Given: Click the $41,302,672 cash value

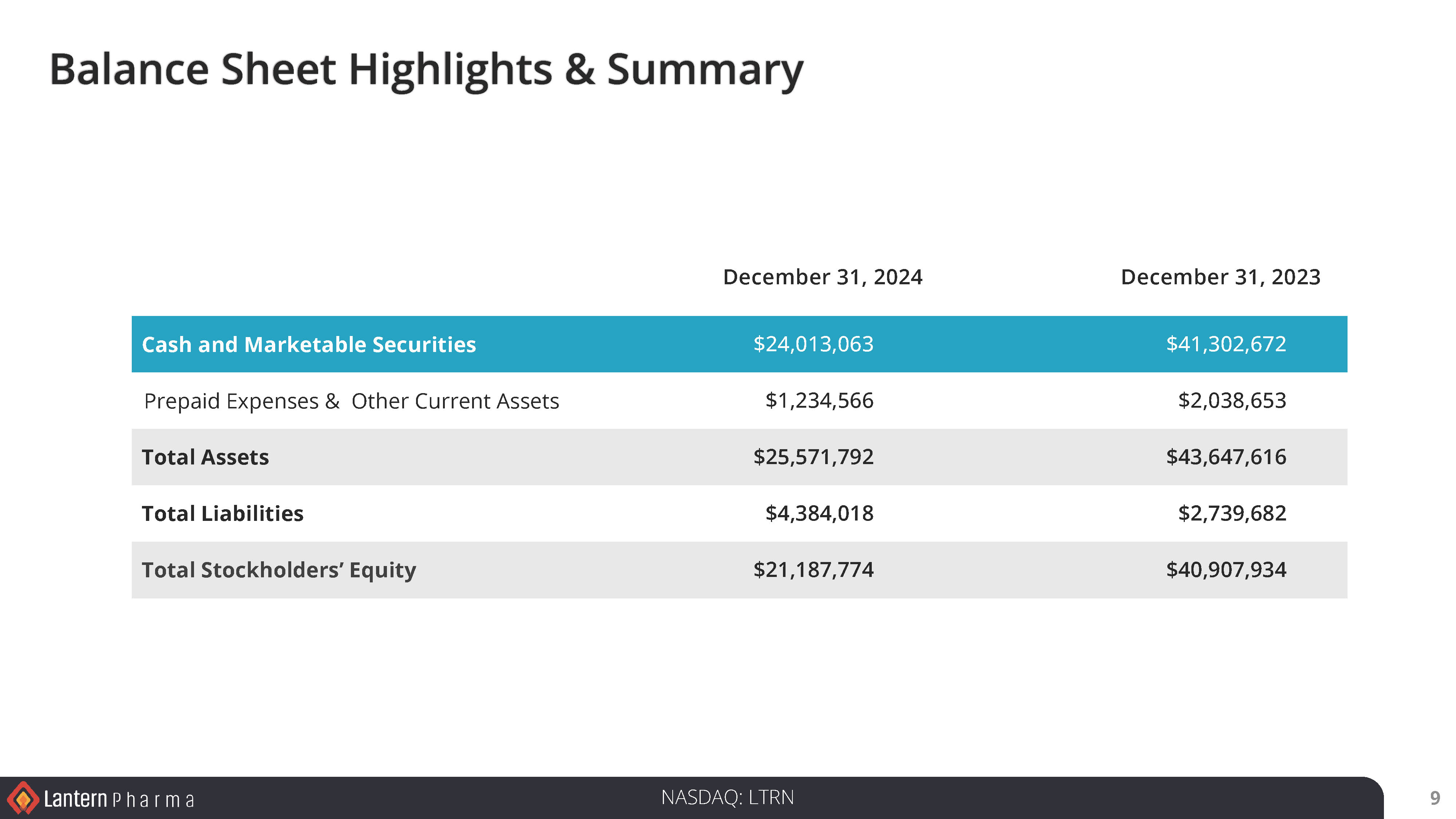Looking at the screenshot, I should click(x=1226, y=344).
